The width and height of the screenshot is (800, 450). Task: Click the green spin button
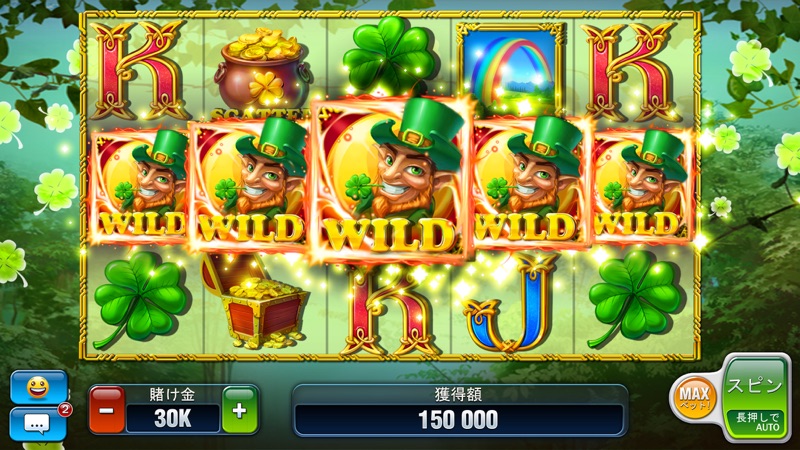756,399
